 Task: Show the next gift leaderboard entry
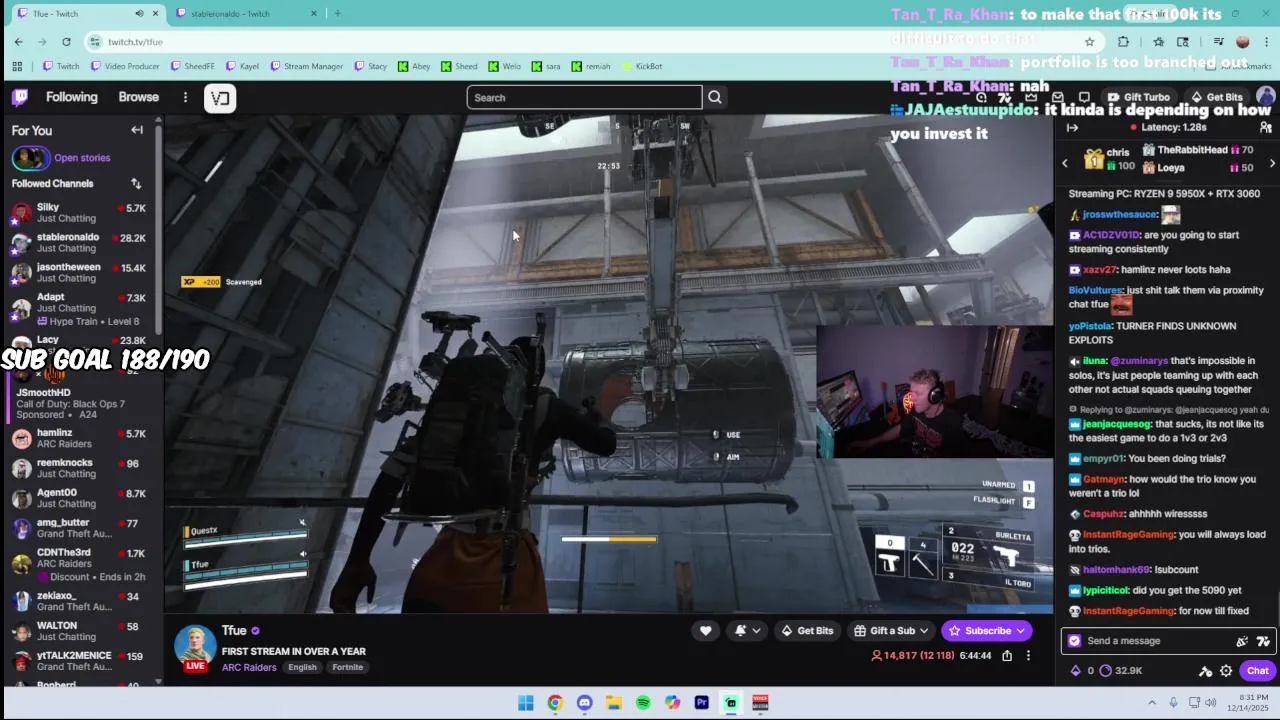click(x=1272, y=163)
